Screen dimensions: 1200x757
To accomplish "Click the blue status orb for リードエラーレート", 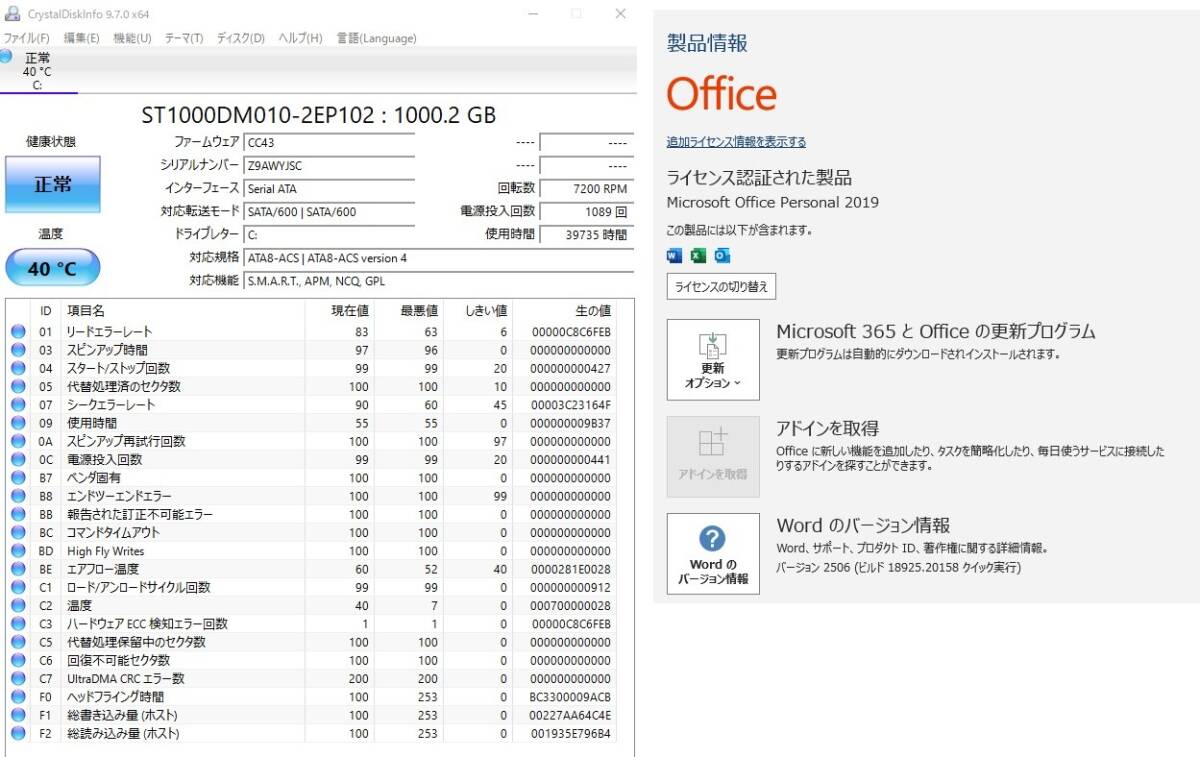I will click(18, 332).
